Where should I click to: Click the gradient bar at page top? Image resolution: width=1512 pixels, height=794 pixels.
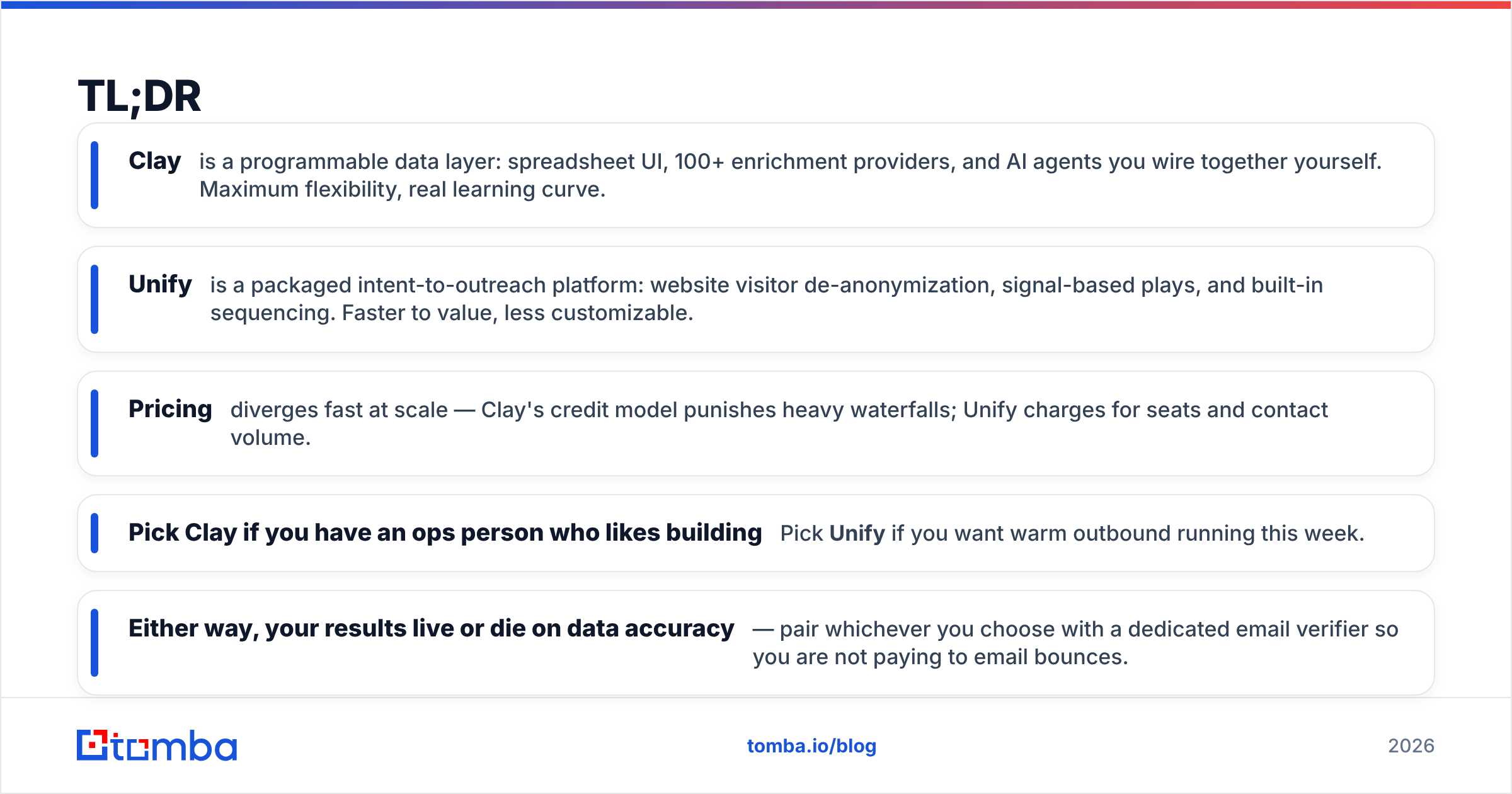tap(756, 4)
